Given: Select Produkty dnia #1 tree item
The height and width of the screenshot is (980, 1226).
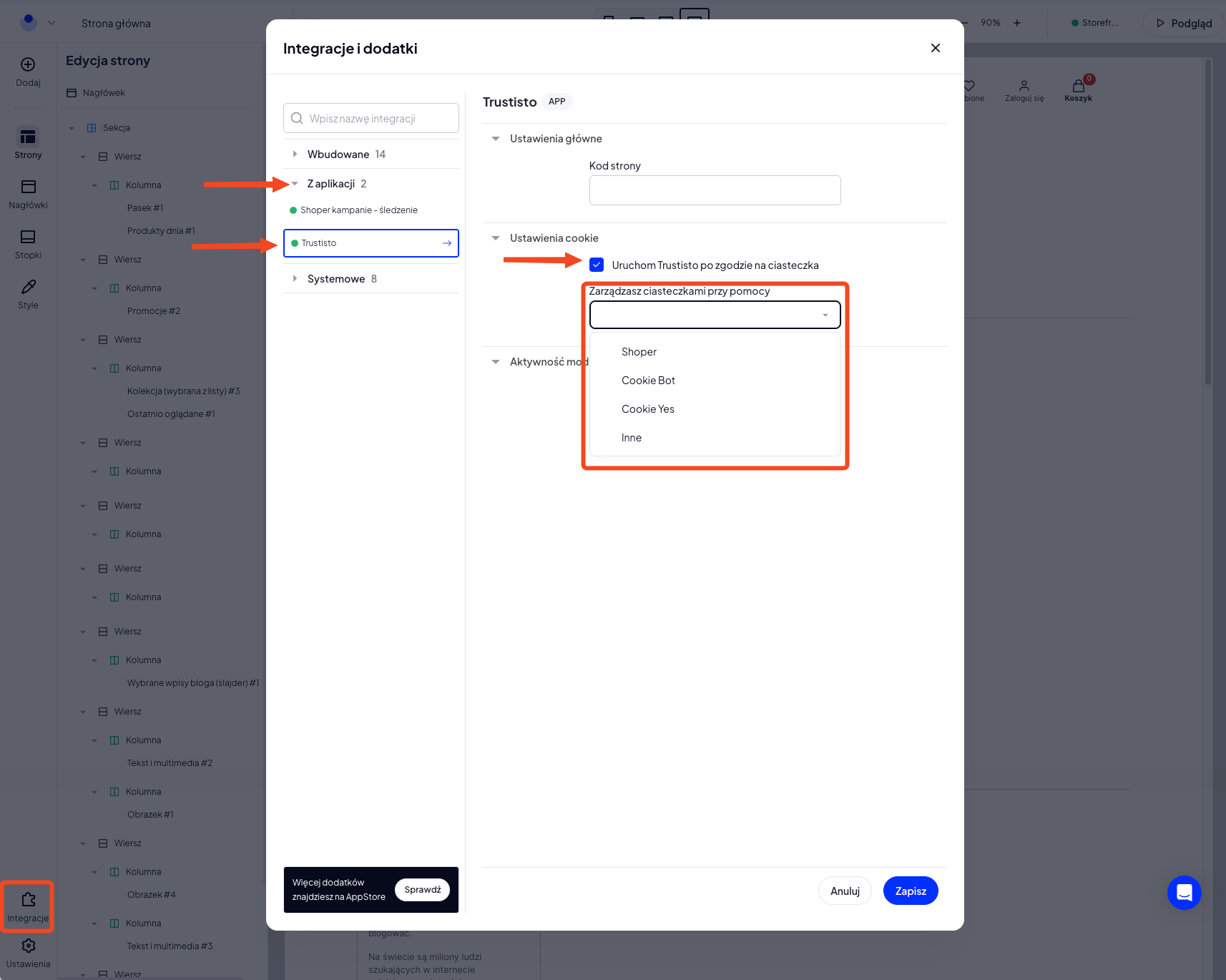Looking at the screenshot, I should [x=161, y=231].
